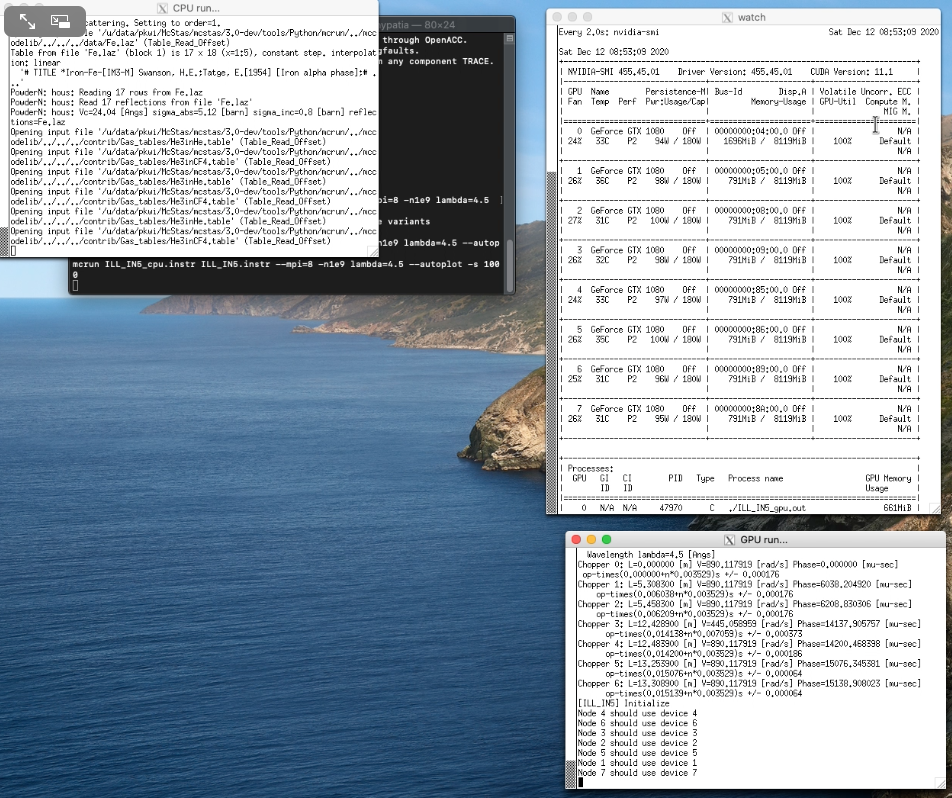This screenshot has height=798, width=952.
Task: Click the GPU run window title text
Action: pos(764,540)
